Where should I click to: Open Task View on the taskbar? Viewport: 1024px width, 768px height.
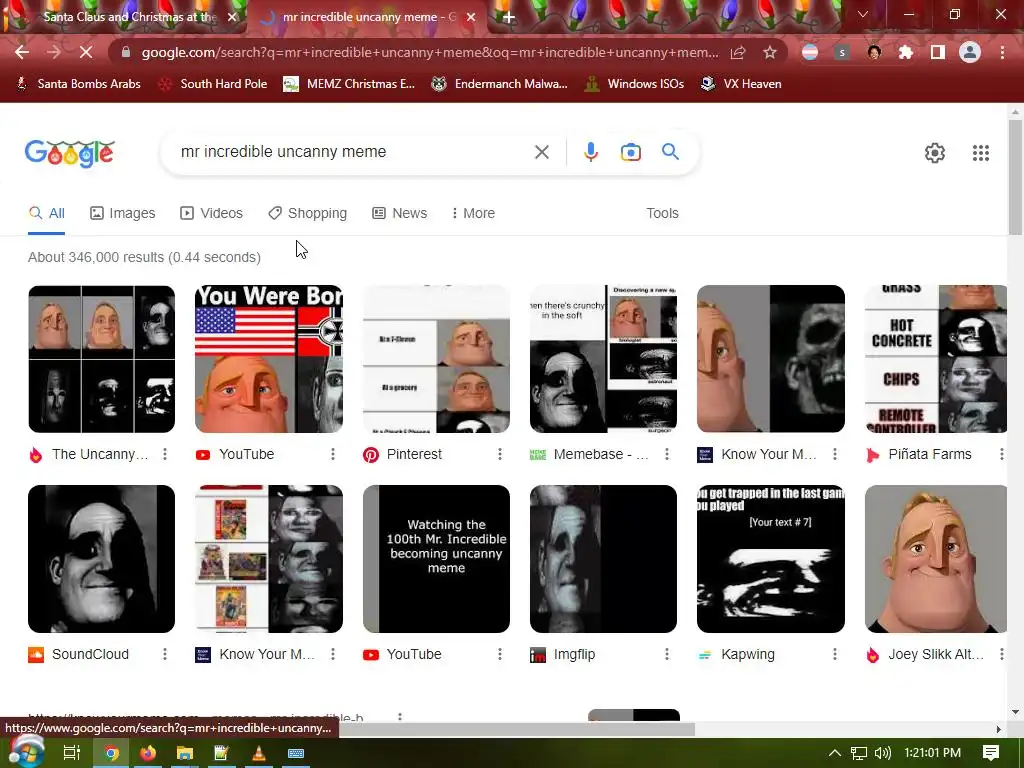tap(71, 753)
